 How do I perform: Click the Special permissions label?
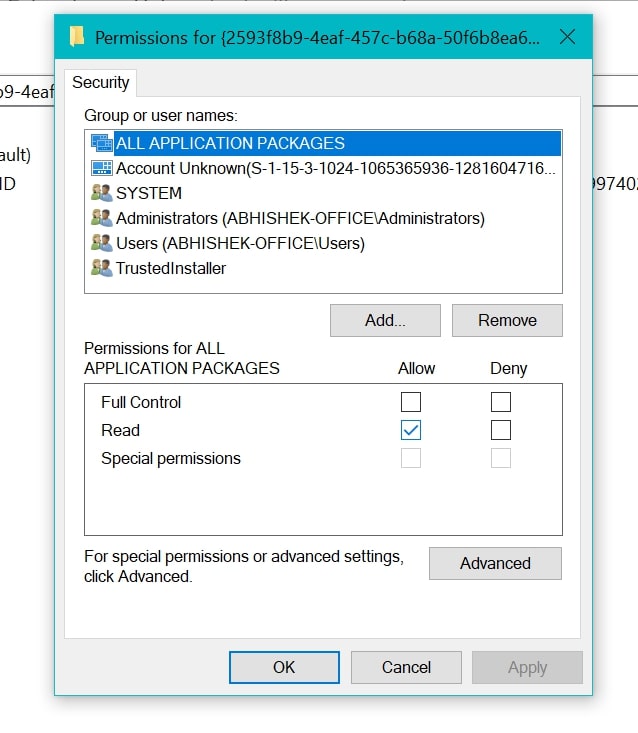(x=171, y=459)
